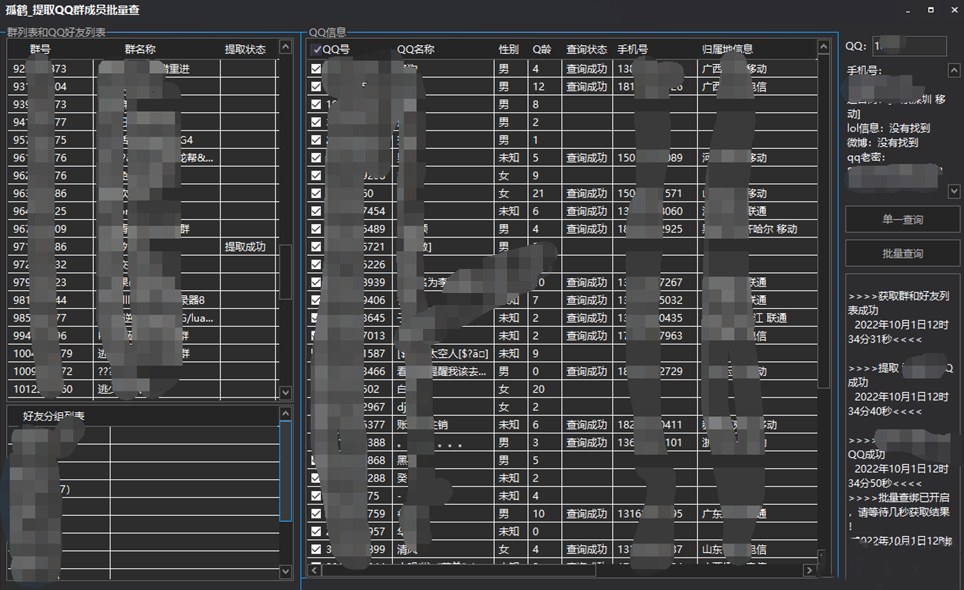The image size is (964, 590).
Task: Sort by the 群号 column header
Action: (x=41, y=49)
